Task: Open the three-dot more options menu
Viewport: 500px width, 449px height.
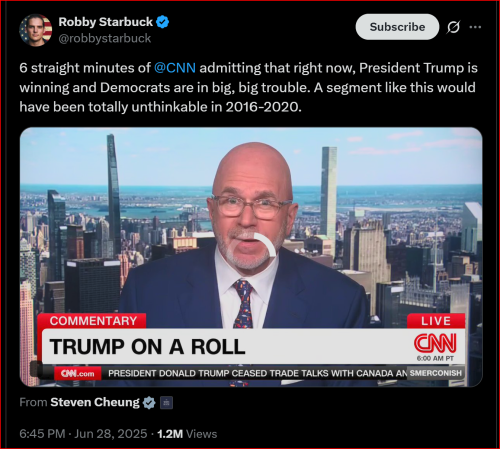Action: [475, 27]
